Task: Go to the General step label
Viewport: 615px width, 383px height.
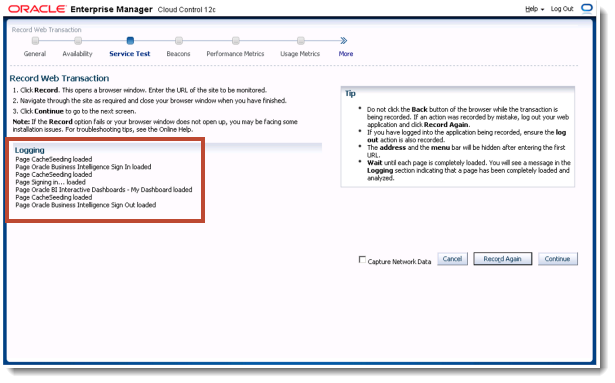Action: pyautogui.click(x=35, y=54)
